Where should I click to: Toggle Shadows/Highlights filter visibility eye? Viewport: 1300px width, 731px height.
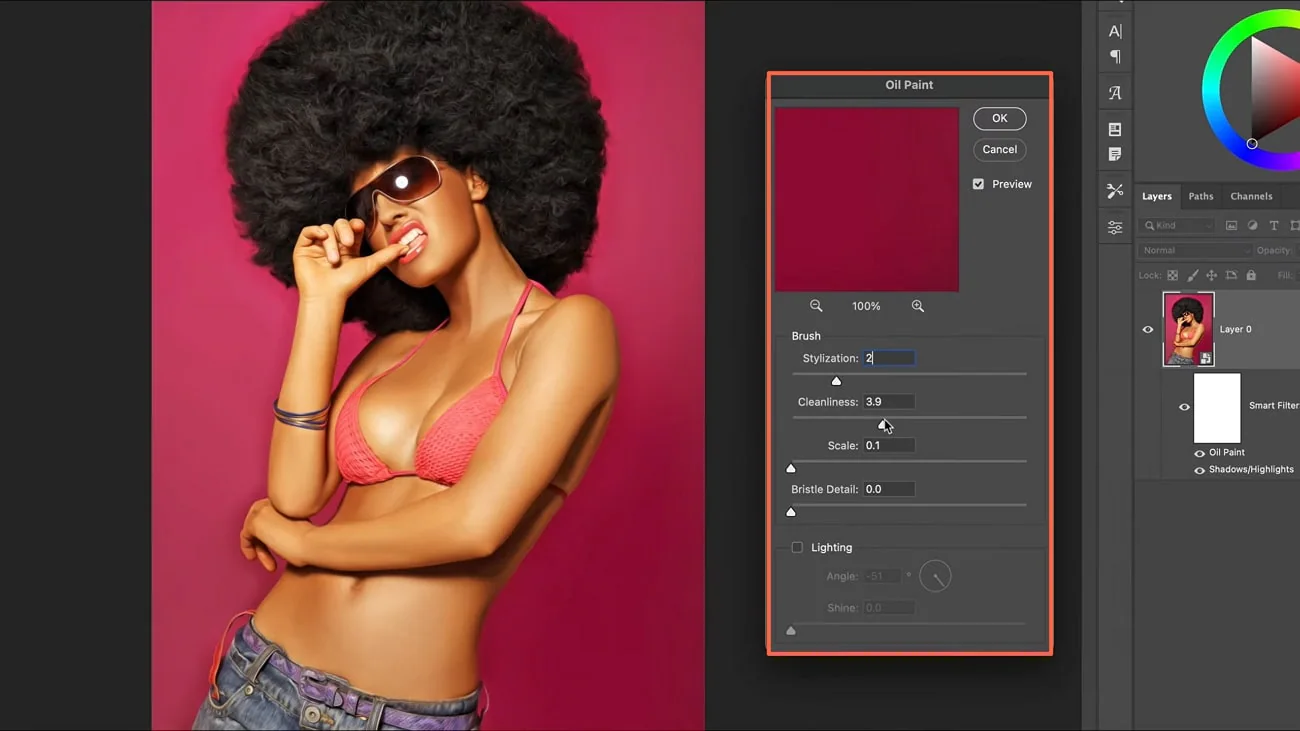[x=1199, y=470]
